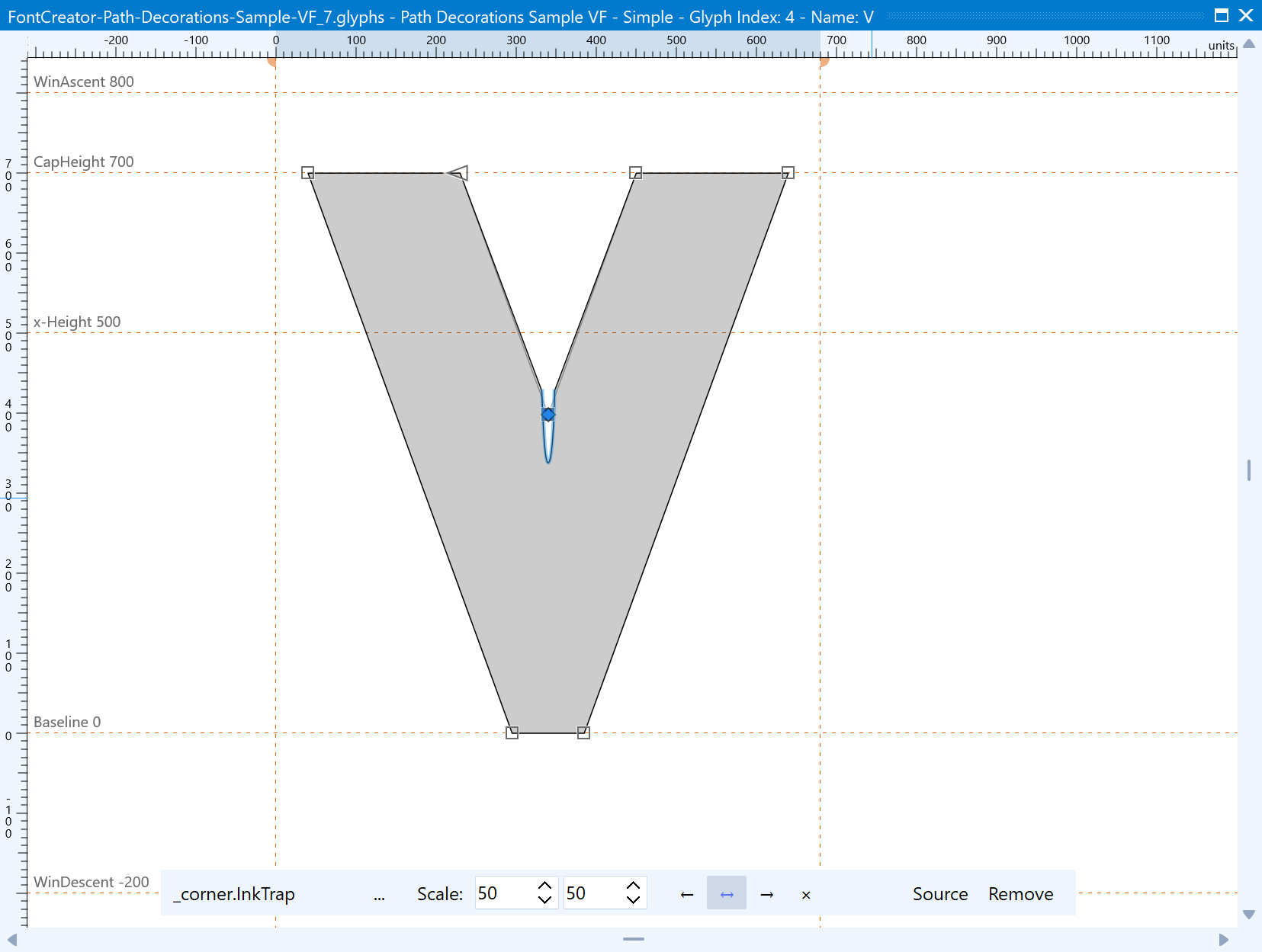Select the blue ink trap corner node
This screenshot has height=952, width=1262.
[x=548, y=415]
